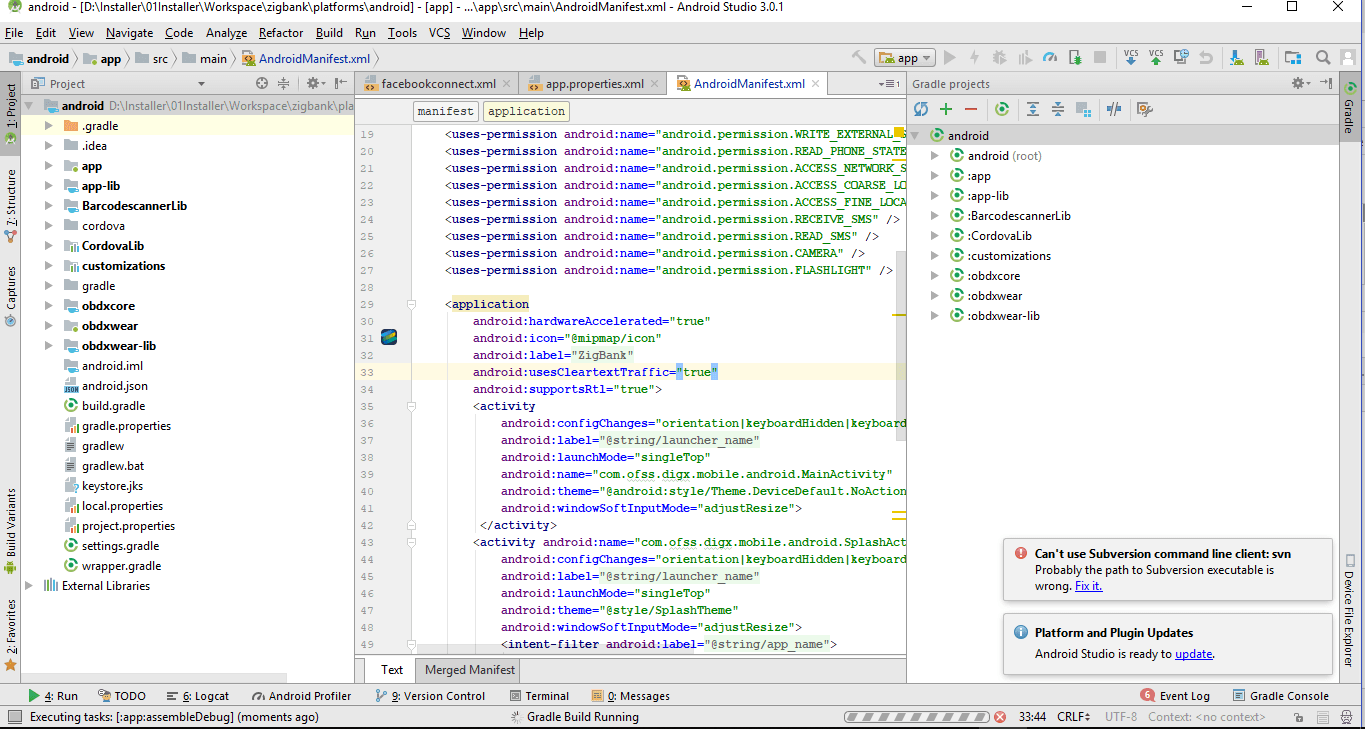The width and height of the screenshot is (1365, 729).
Task: Open the app run configuration dropdown
Action: (x=904, y=58)
